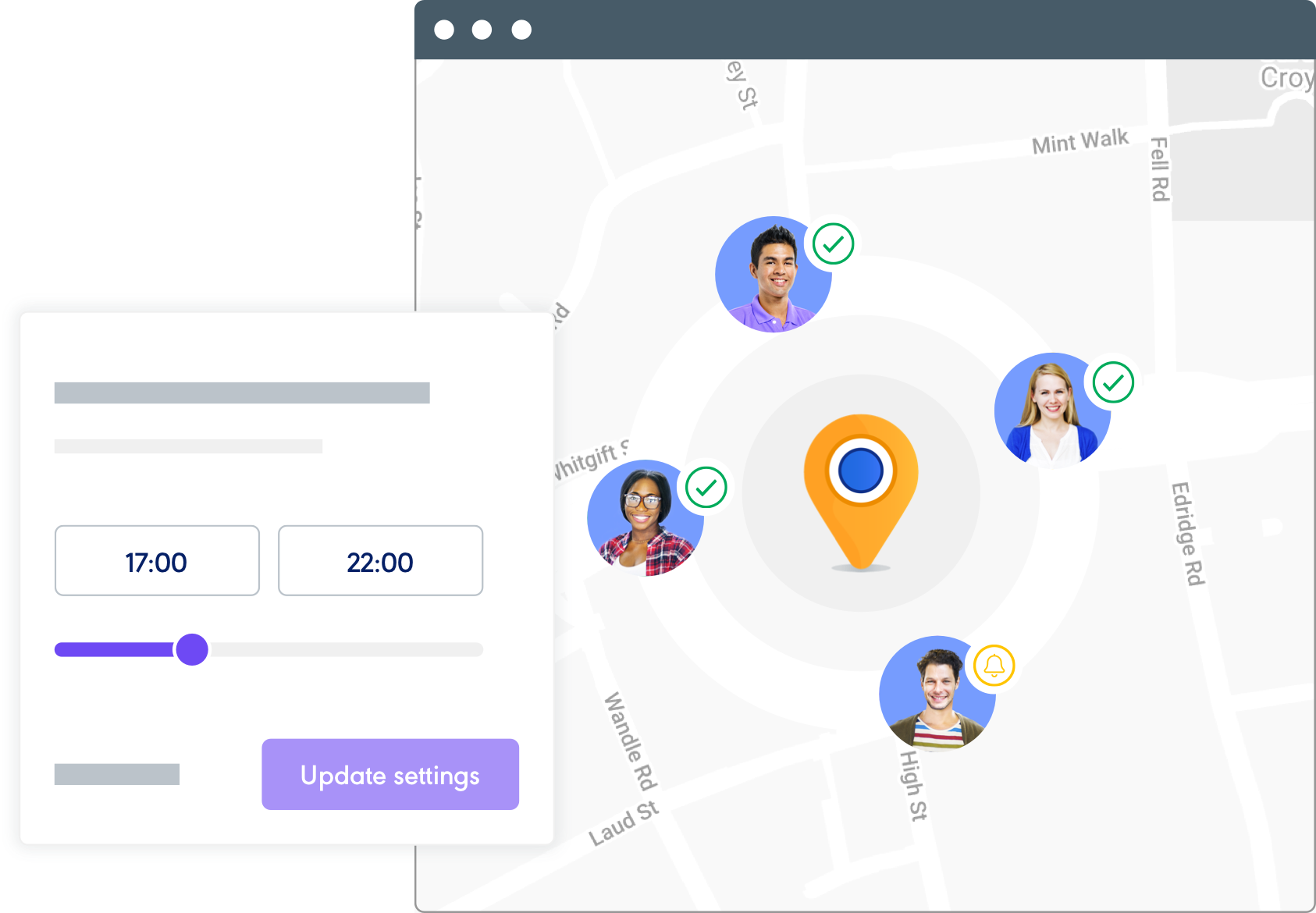Image resolution: width=1316 pixels, height=913 pixels.
Task: Click the red browser window dot
Action: coord(446,29)
